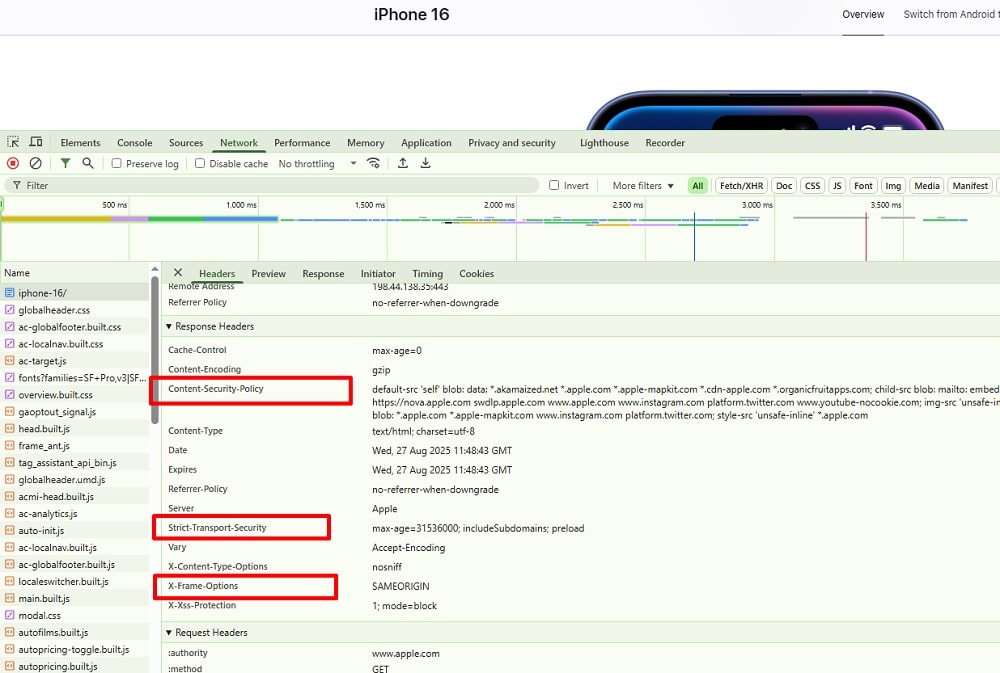Expand the More filters menu
The width and height of the screenshot is (1000, 673).
(640, 185)
